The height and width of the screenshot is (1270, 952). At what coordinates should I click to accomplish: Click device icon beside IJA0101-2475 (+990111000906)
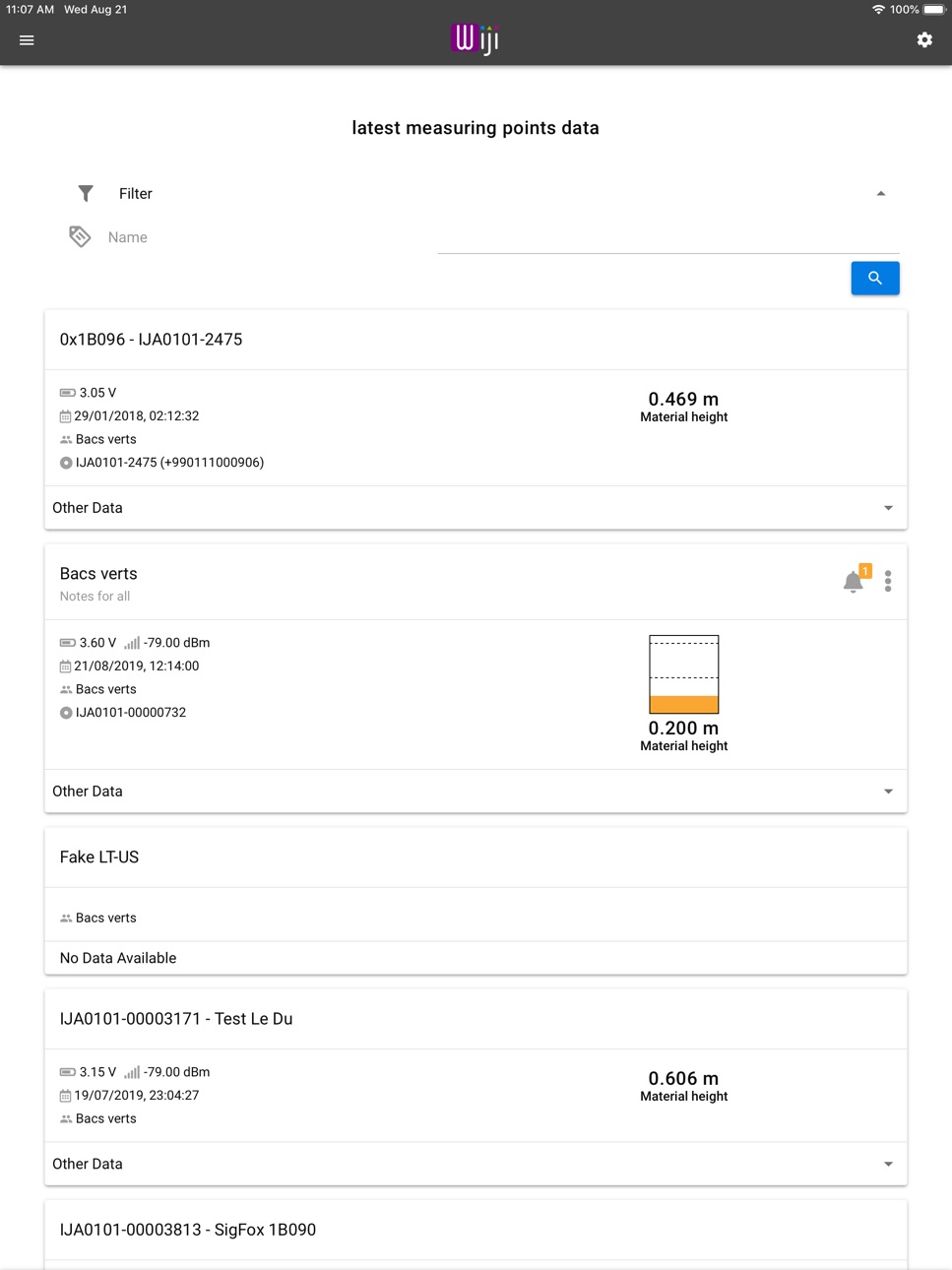[x=66, y=463]
